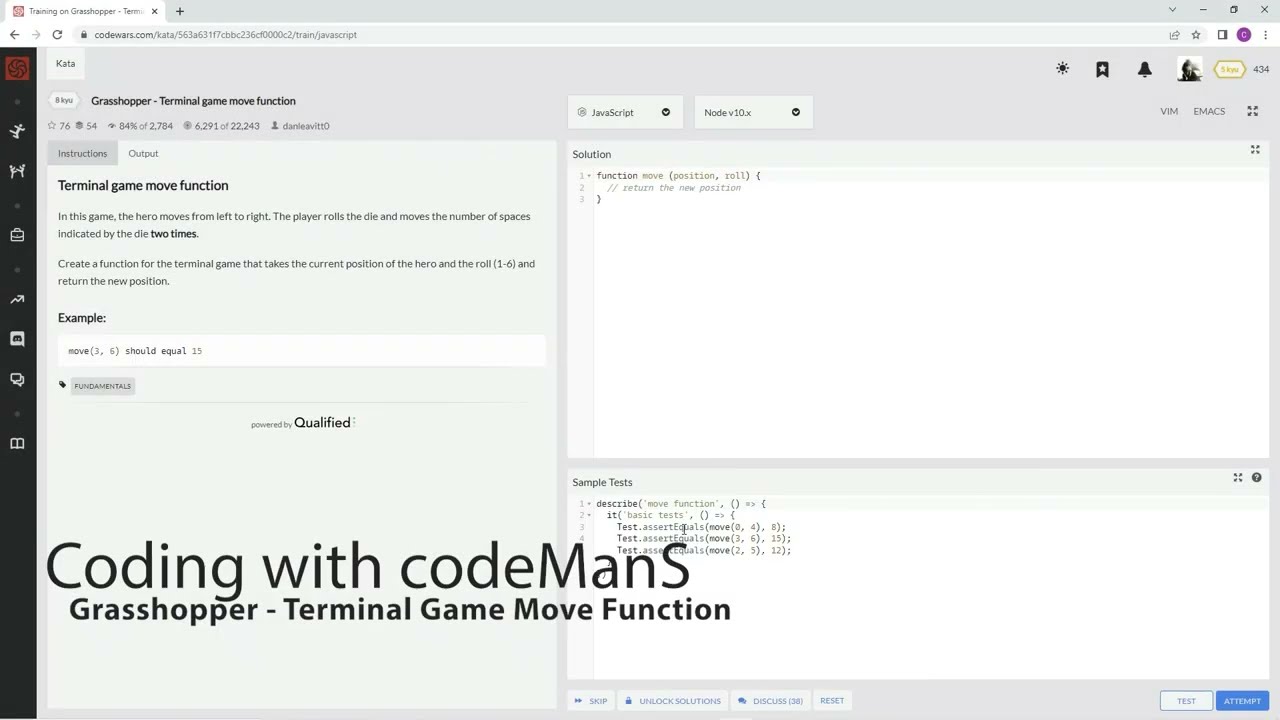Open the leaderboard trend sidebar icon
The image size is (1280, 720).
[17, 299]
